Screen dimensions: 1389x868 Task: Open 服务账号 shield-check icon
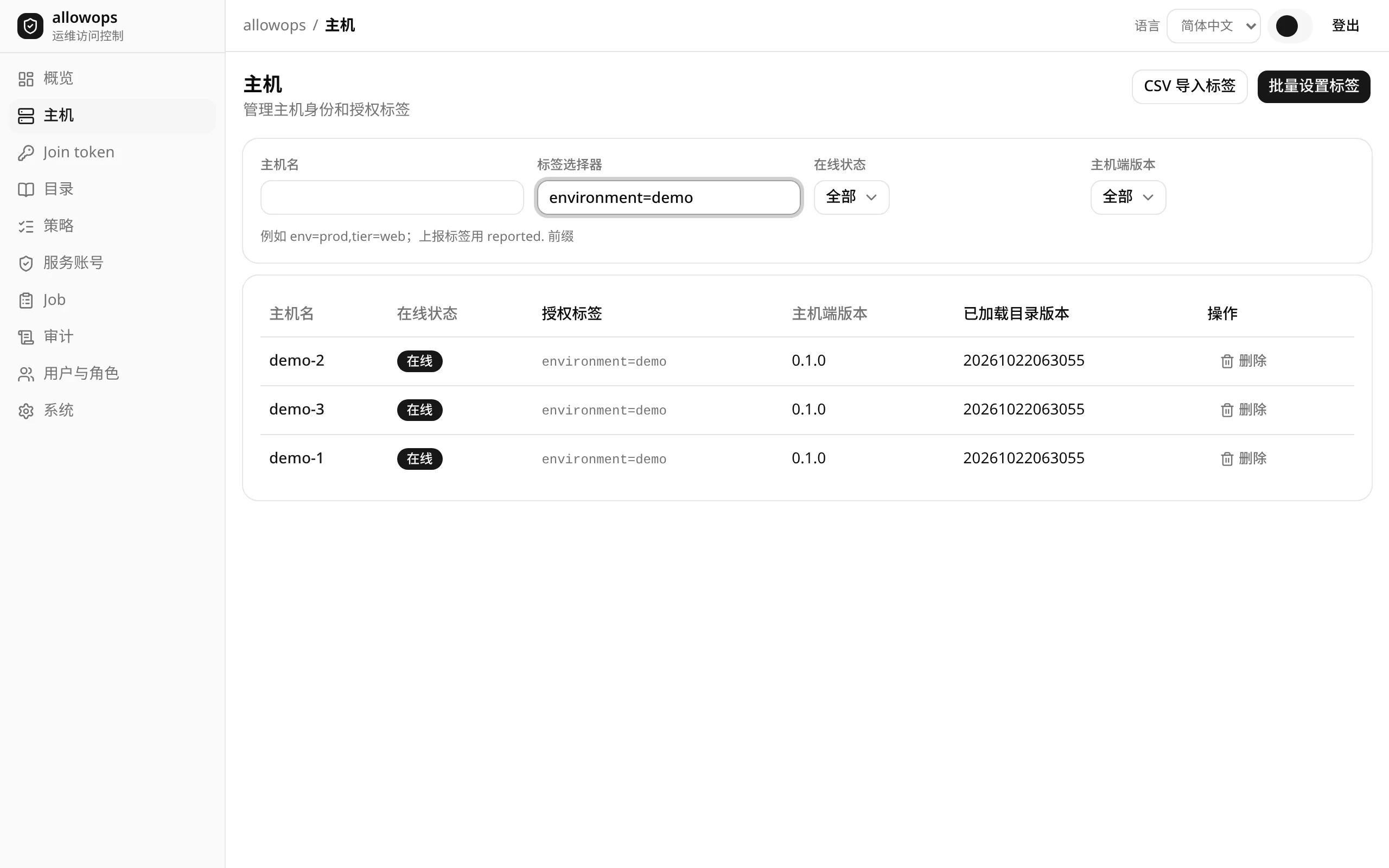(26, 264)
